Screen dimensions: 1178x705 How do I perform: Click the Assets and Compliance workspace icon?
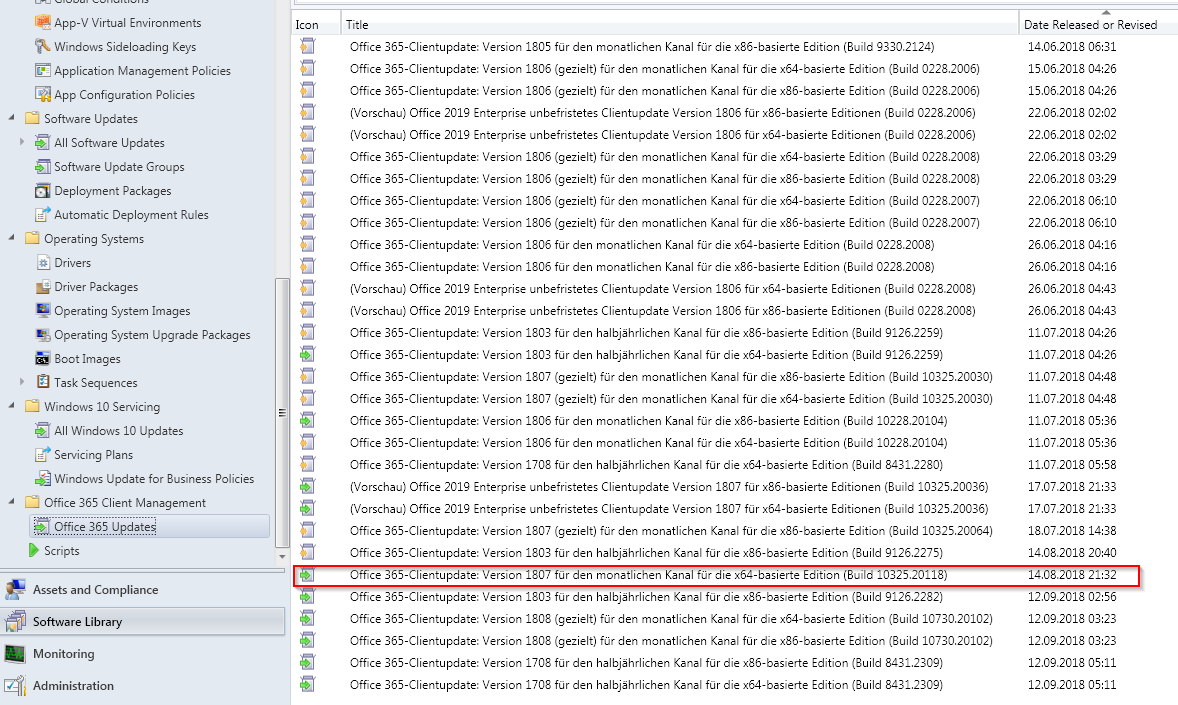15,590
